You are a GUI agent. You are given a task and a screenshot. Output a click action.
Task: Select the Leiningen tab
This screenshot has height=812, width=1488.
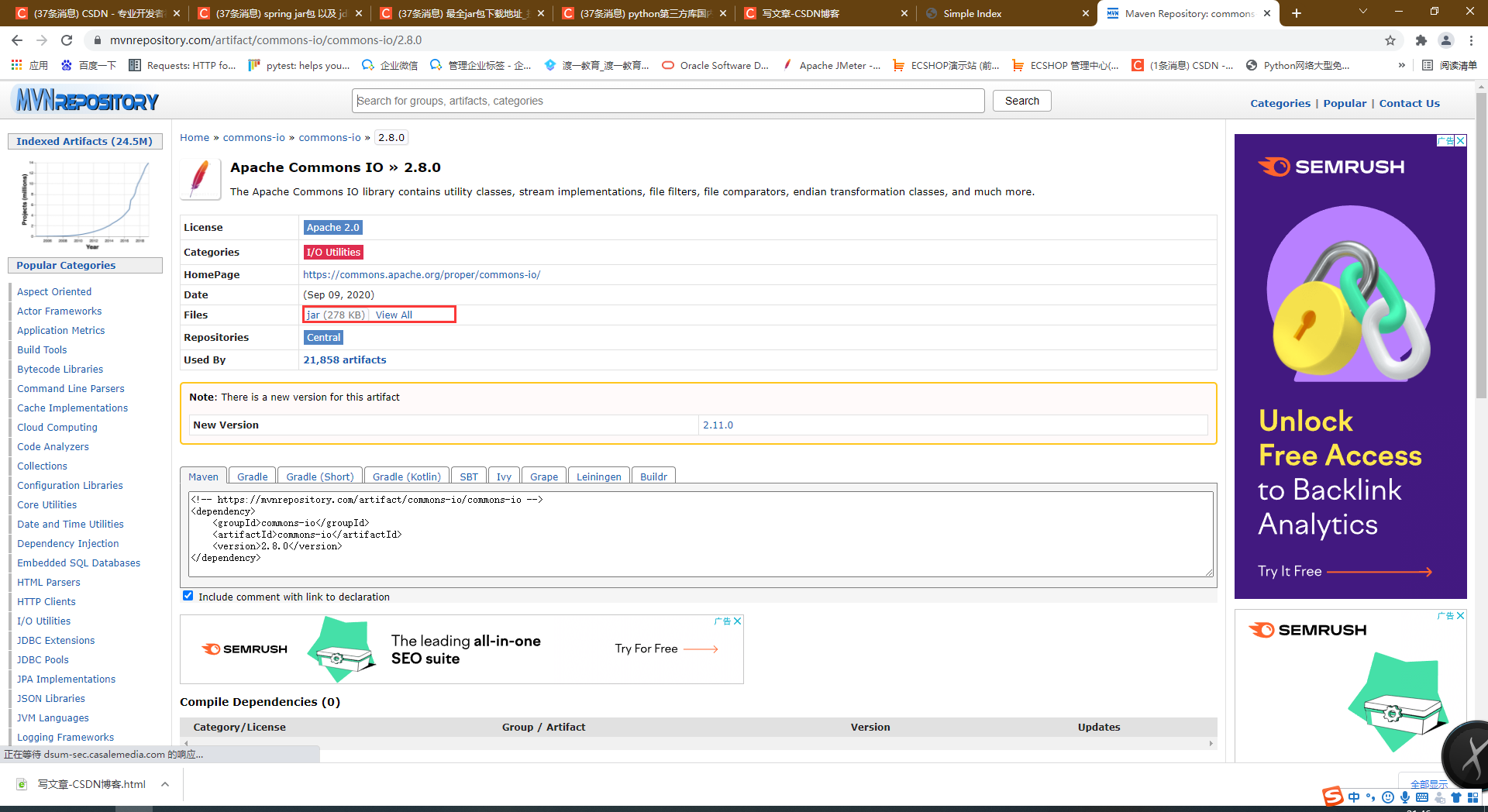(599, 477)
